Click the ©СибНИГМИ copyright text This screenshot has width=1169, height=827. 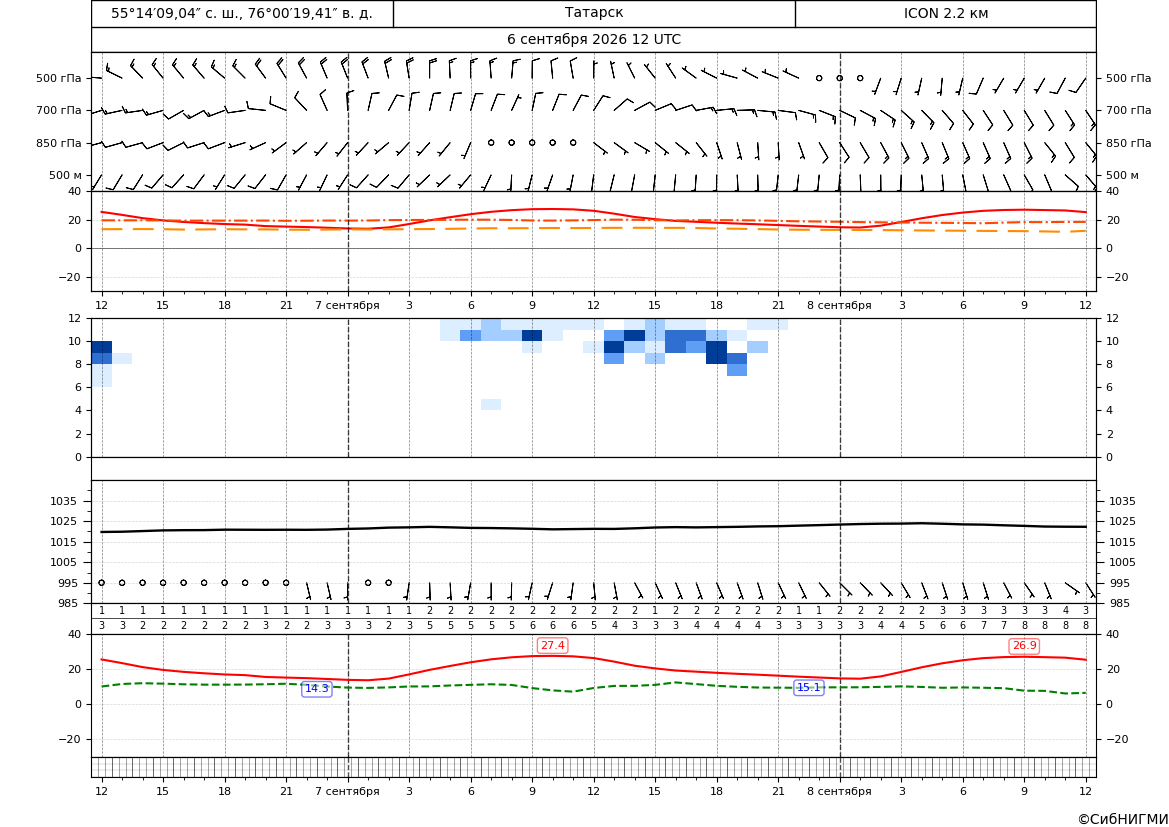click(1122, 819)
